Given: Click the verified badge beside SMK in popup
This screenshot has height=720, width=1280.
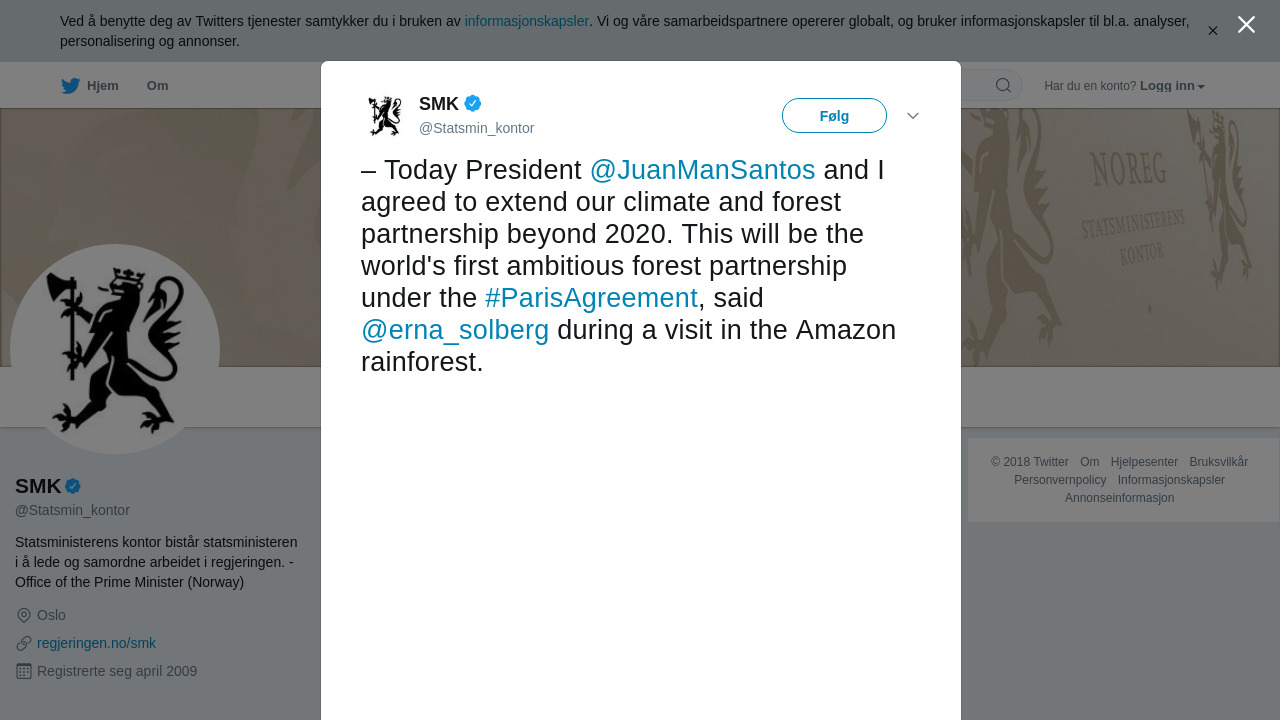Looking at the screenshot, I should pos(473,103).
